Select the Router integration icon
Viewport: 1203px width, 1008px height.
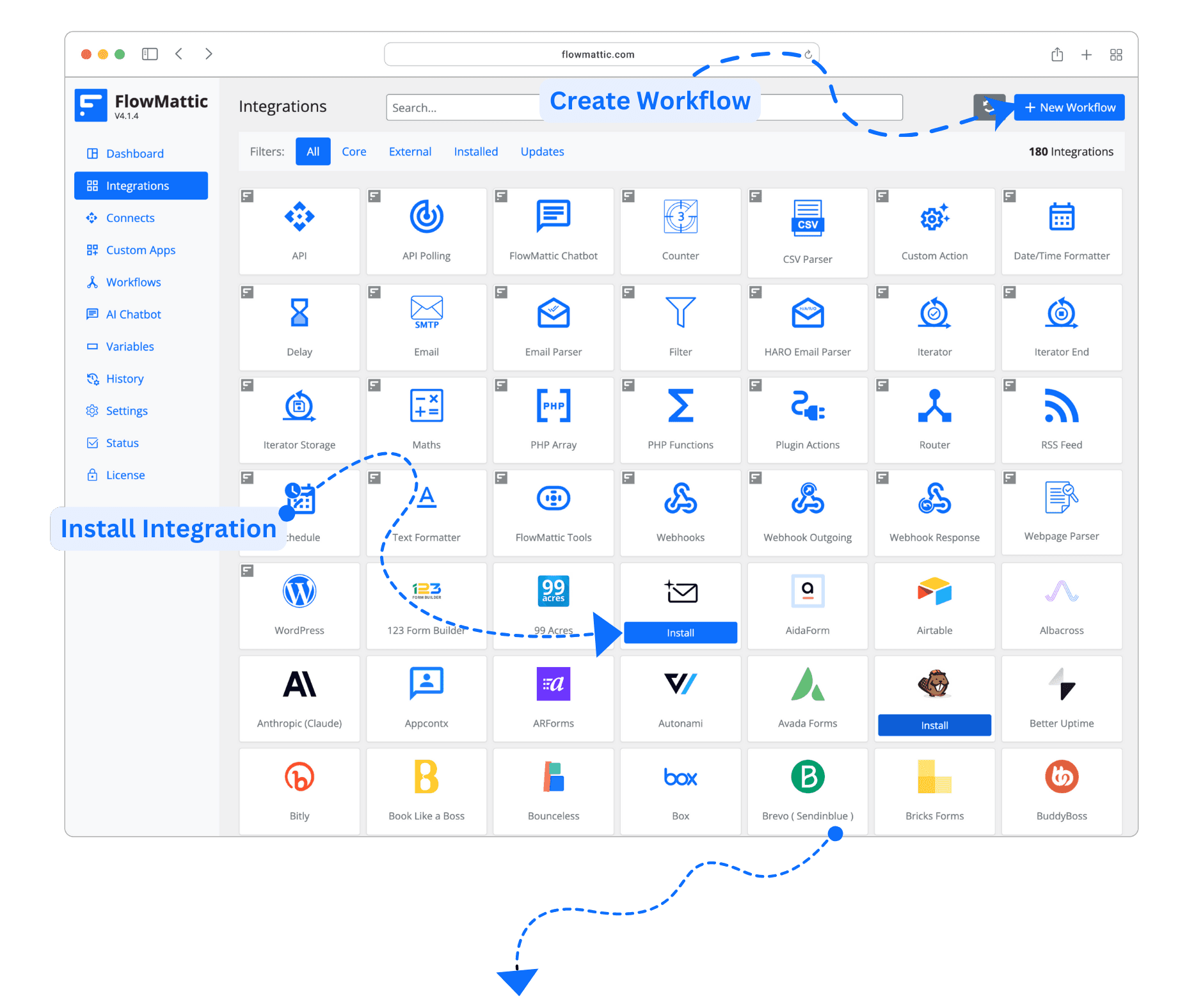(x=934, y=406)
